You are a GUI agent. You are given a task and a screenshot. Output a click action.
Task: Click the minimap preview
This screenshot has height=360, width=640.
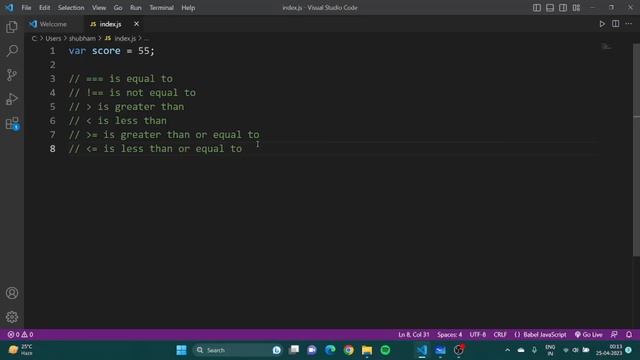607,47
